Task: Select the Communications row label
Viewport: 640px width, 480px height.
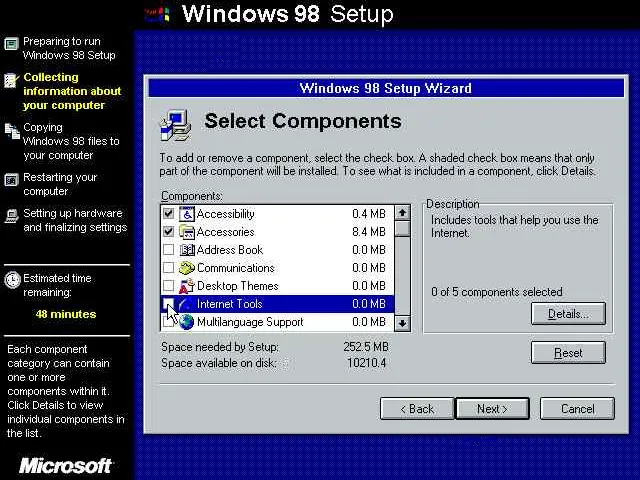Action: (x=236, y=268)
